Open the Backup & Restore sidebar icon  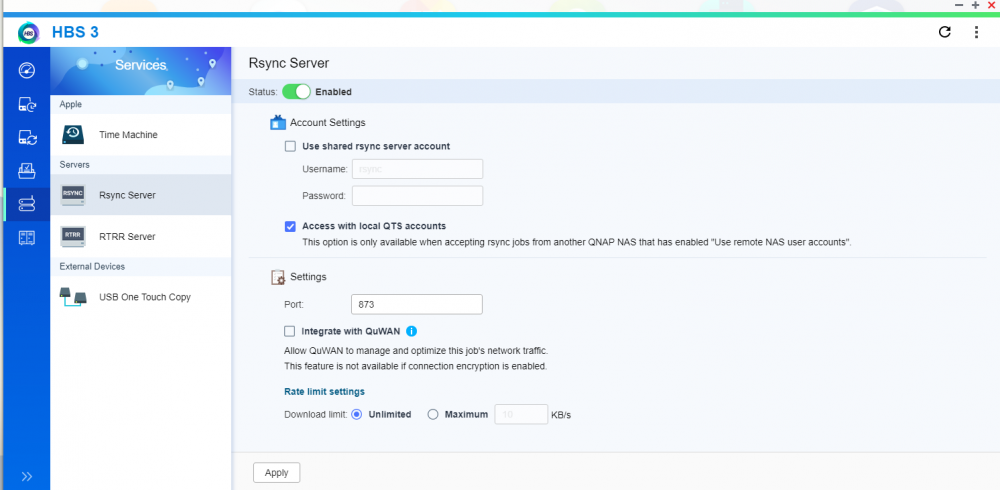tap(26, 104)
